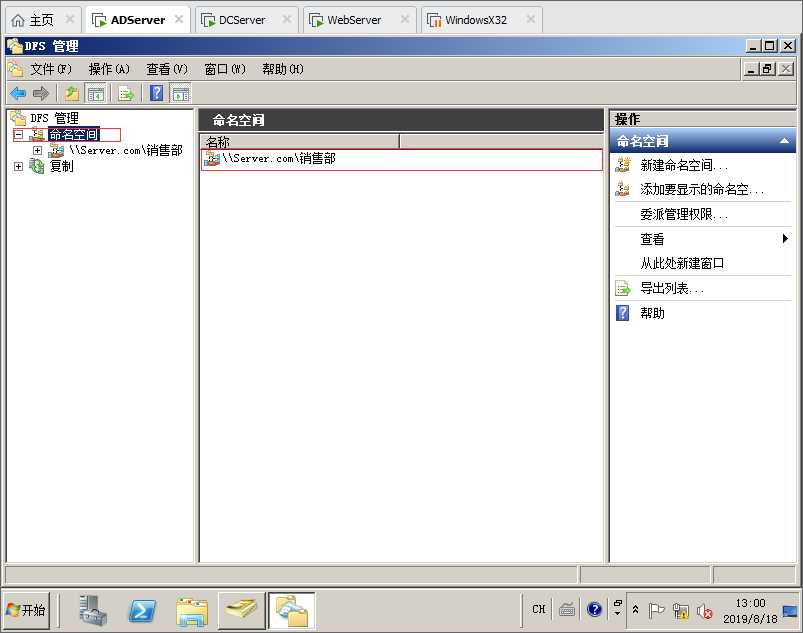The width and height of the screenshot is (803, 633).
Task: Click the taskbar folder with drawer icon
Action: [x=241, y=610]
